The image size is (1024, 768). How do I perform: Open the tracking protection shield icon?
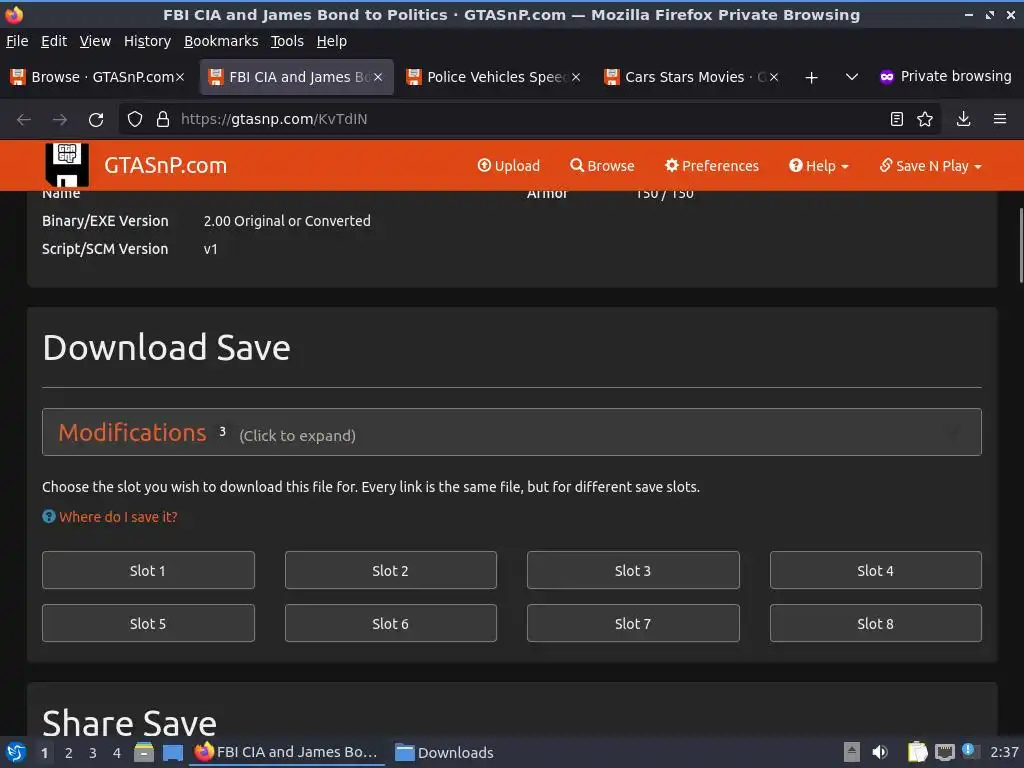pyautogui.click(x=135, y=120)
